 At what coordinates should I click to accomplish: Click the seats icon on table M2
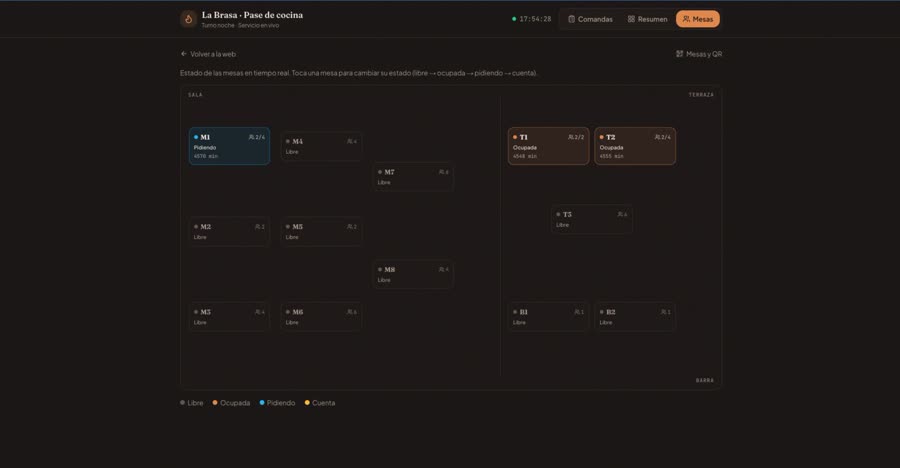[258, 226]
